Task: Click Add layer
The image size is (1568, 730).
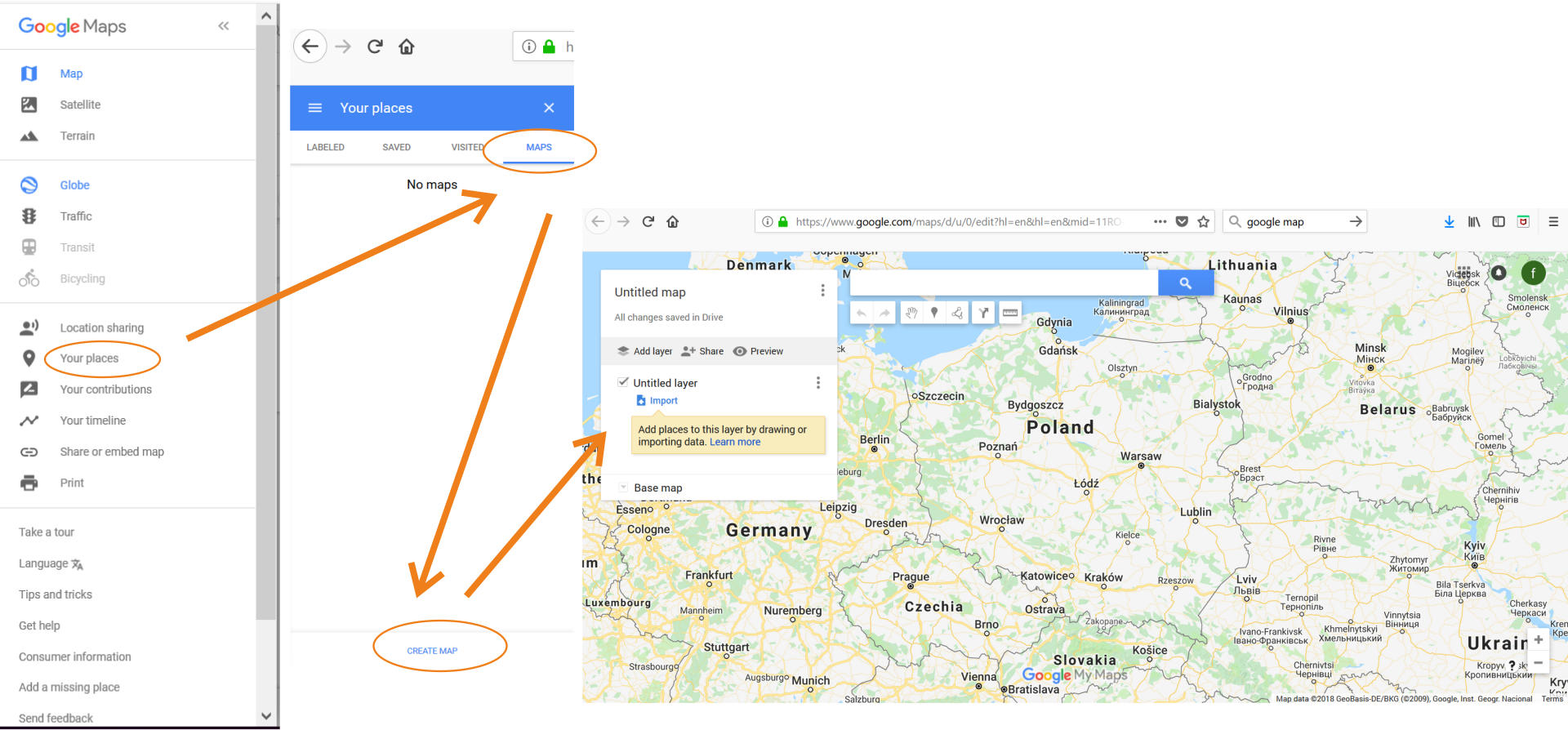Action: [x=644, y=351]
